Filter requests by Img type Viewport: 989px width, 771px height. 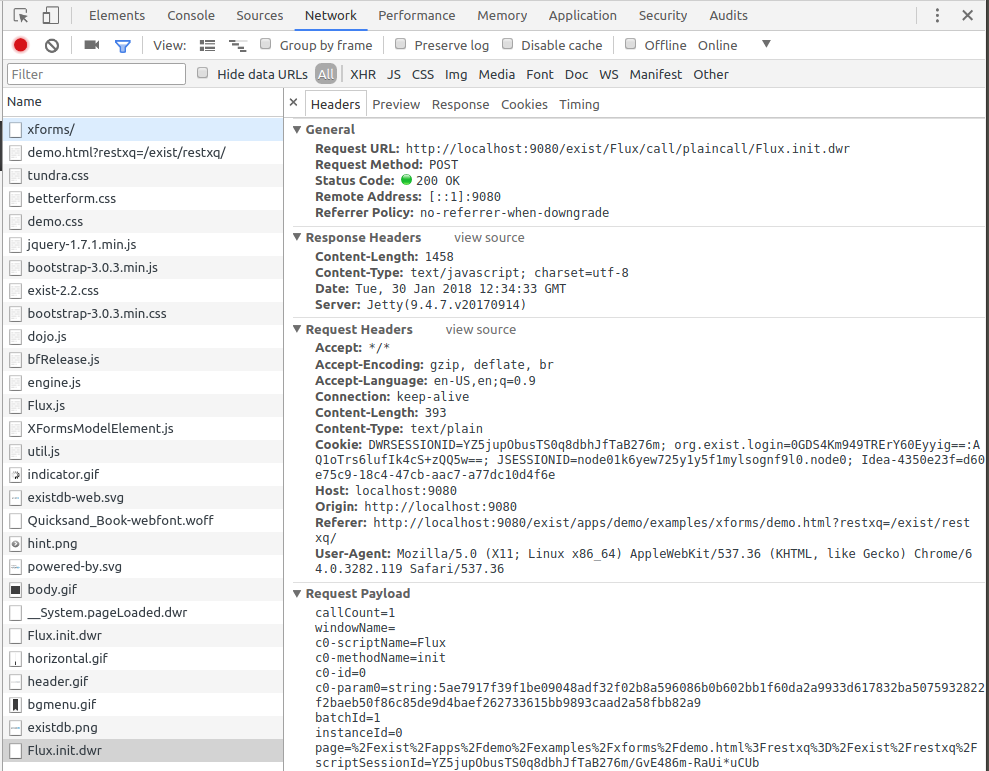pos(456,74)
